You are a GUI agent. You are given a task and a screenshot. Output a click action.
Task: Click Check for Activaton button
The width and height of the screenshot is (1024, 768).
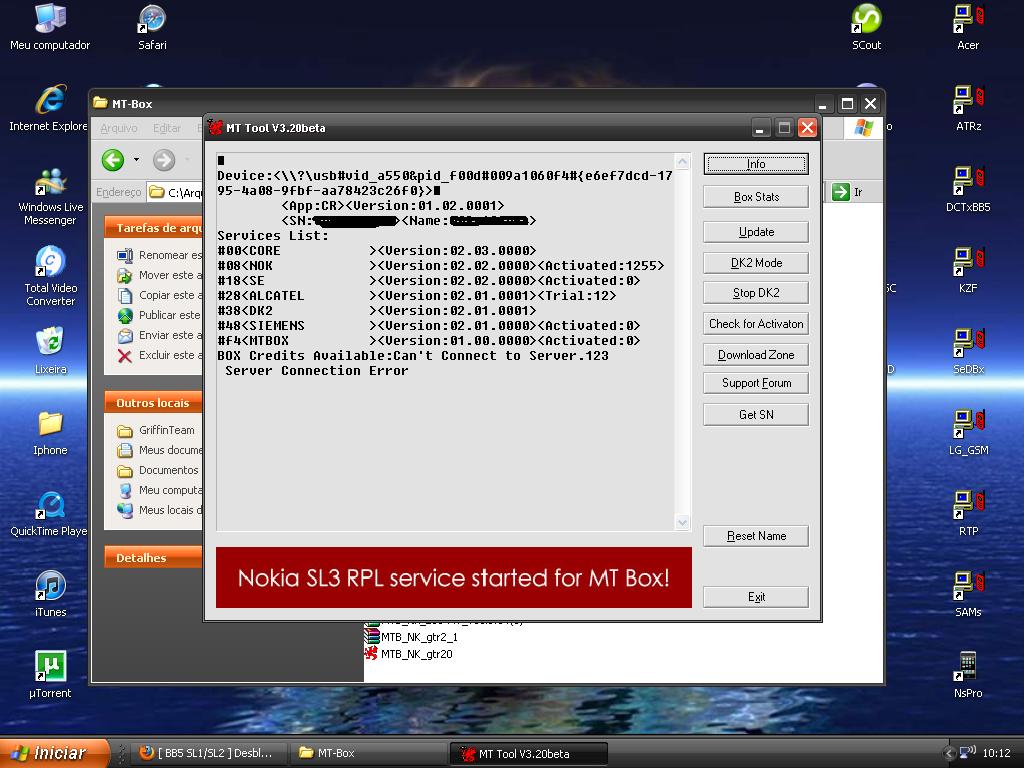pos(756,323)
